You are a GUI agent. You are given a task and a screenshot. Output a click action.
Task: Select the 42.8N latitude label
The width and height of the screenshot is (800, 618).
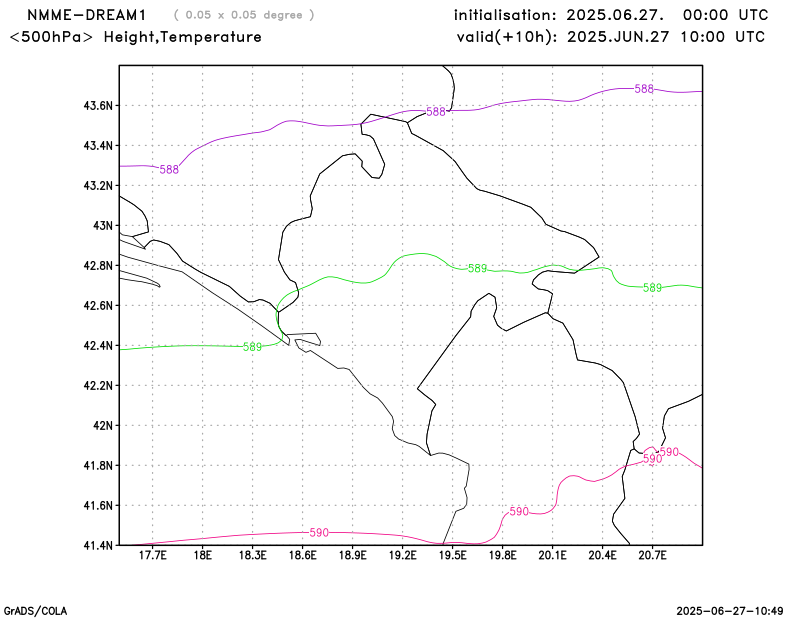98,266
